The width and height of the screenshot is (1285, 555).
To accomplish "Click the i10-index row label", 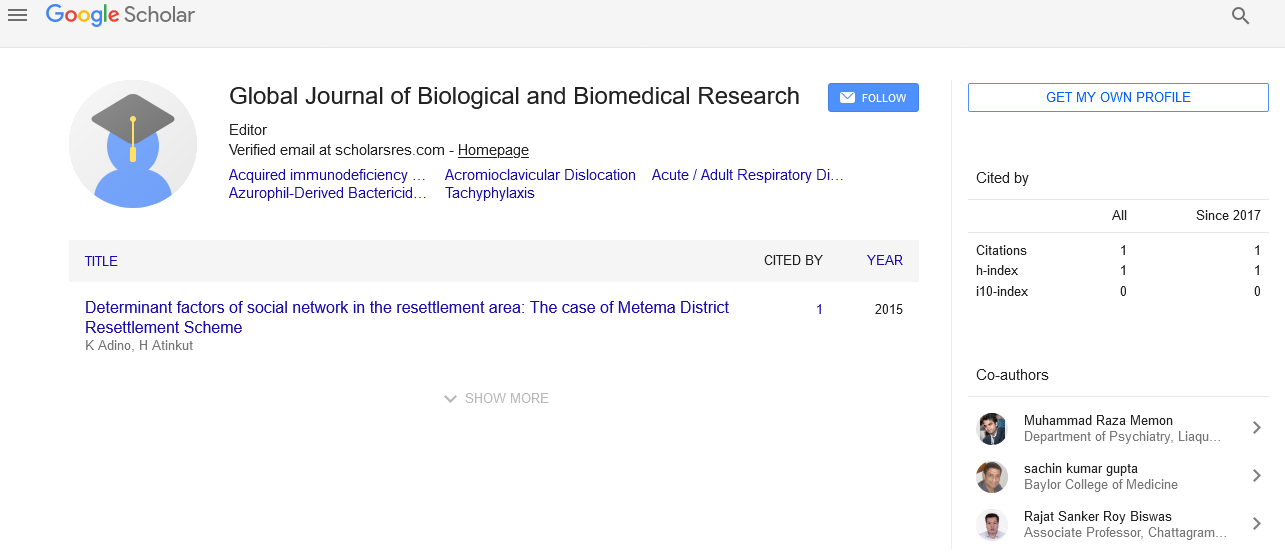I will pos(1002,292).
